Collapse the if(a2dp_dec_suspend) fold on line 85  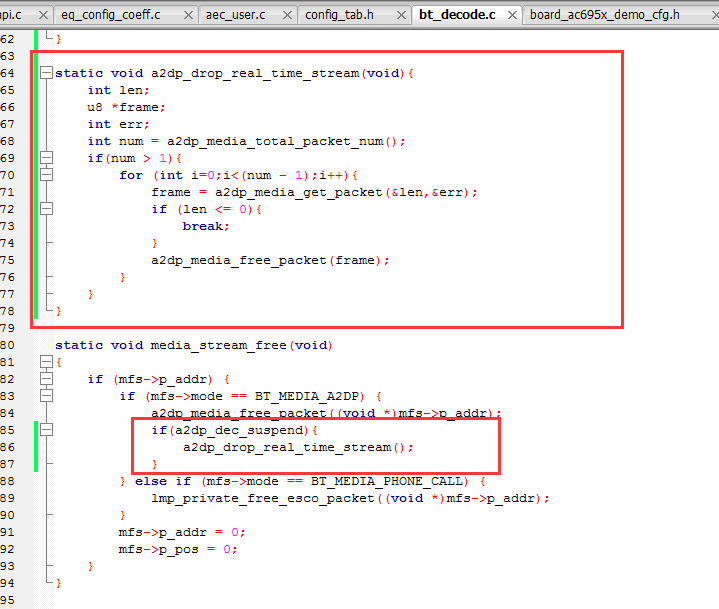tap(46, 430)
